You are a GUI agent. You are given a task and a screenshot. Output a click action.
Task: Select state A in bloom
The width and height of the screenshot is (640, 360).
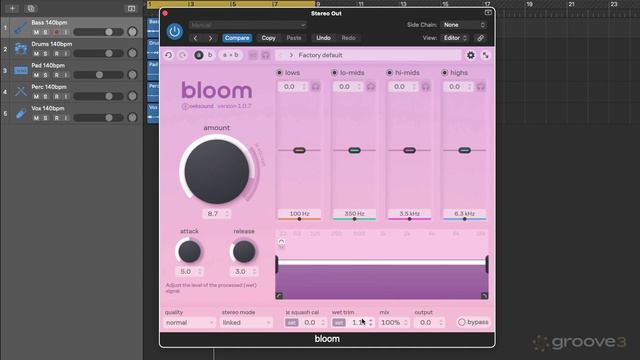point(199,55)
